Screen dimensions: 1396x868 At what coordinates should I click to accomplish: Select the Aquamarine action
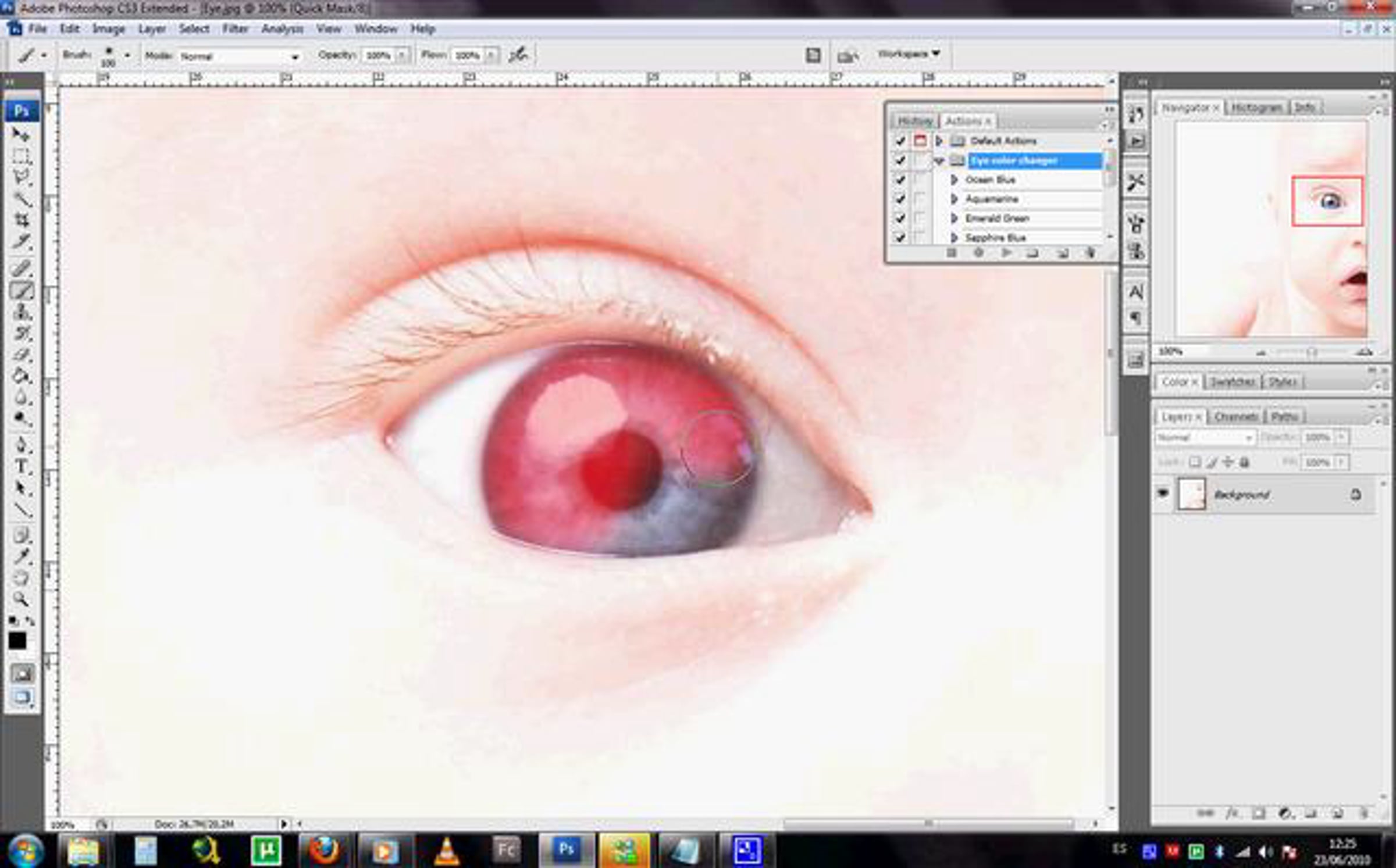(992, 199)
